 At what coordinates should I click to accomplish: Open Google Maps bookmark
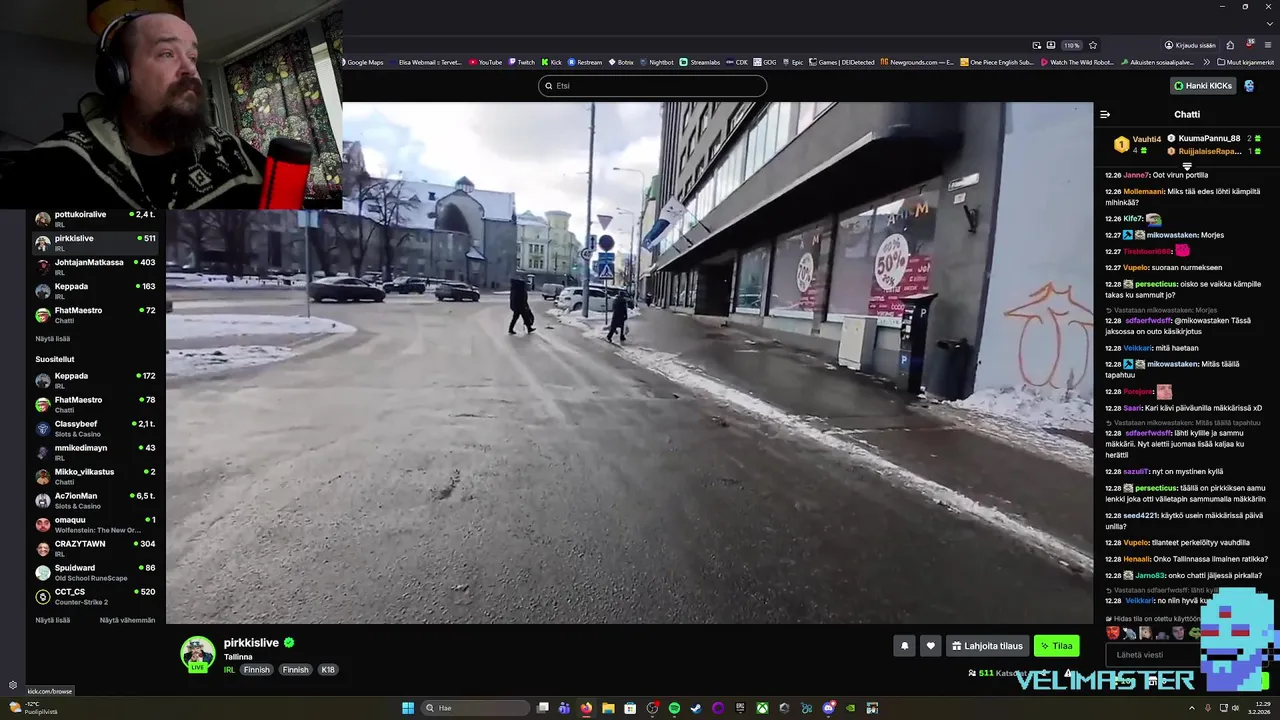(x=364, y=62)
